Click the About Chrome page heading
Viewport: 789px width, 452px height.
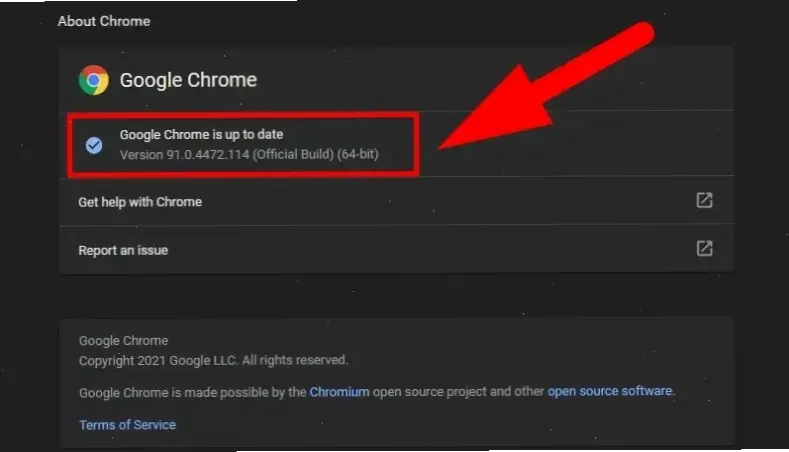pos(104,21)
